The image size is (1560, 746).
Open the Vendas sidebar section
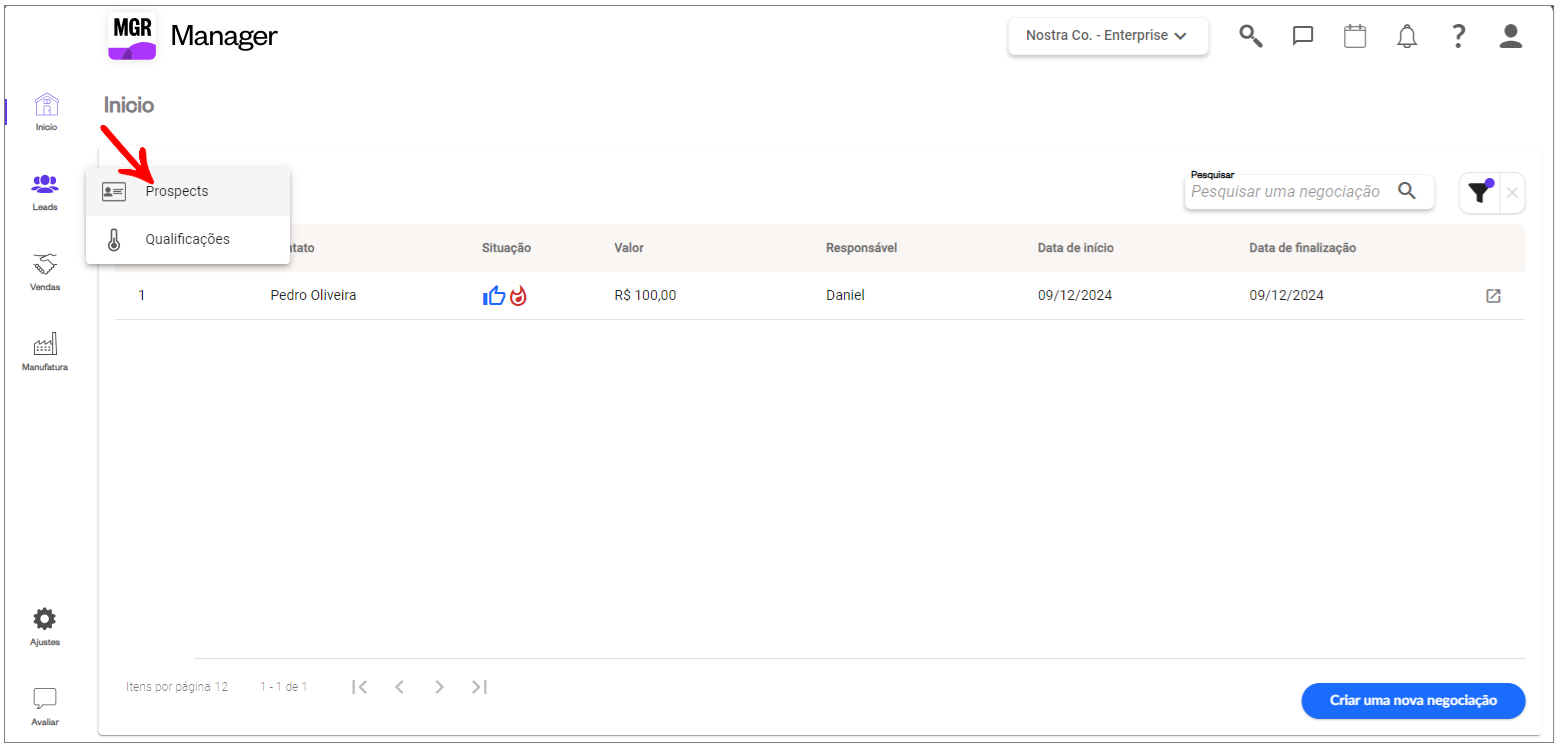[x=45, y=271]
